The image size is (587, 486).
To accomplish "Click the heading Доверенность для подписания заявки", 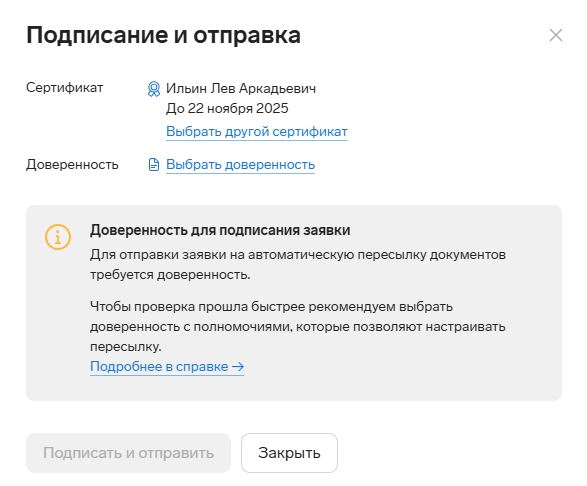I will [x=220, y=230].
